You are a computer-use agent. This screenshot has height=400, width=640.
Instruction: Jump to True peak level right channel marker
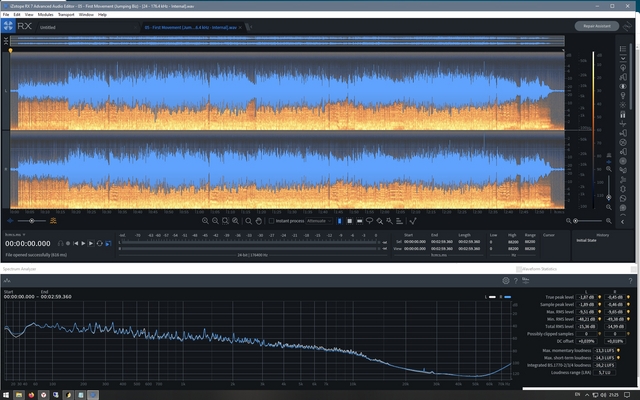[627, 297]
